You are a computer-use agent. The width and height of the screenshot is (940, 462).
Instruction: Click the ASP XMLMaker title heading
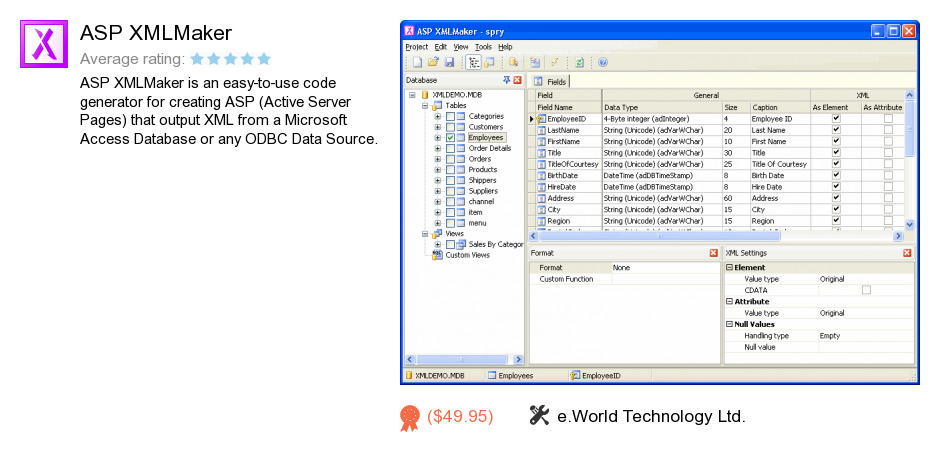156,33
